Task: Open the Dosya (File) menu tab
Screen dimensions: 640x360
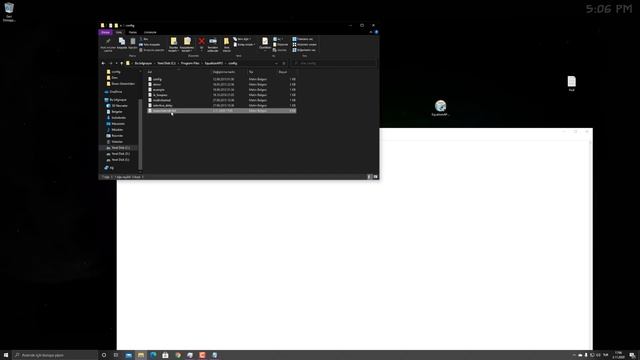Action: (x=105, y=32)
